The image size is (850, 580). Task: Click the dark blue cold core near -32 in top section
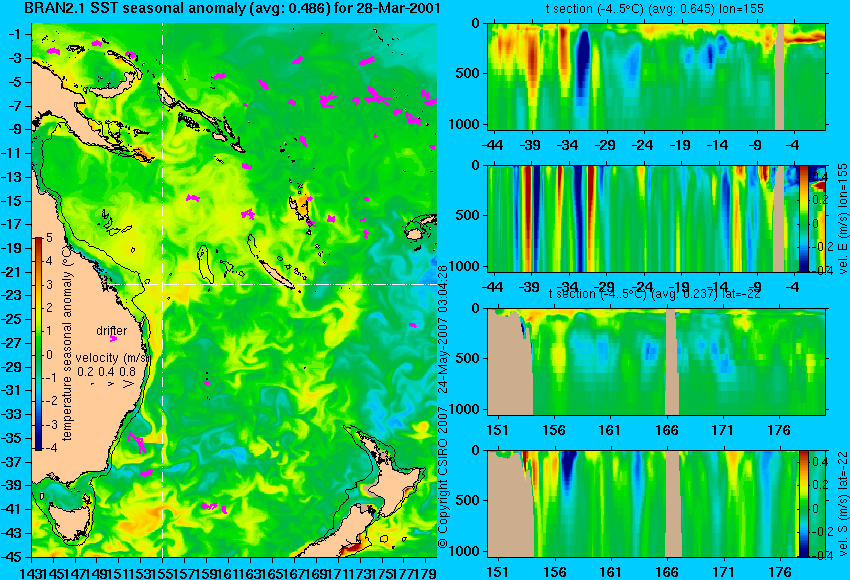click(582, 65)
